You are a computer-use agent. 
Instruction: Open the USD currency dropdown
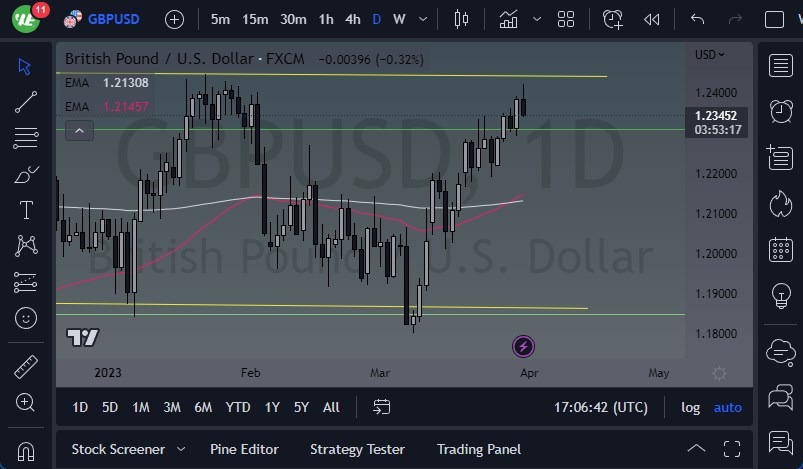pyautogui.click(x=710, y=55)
